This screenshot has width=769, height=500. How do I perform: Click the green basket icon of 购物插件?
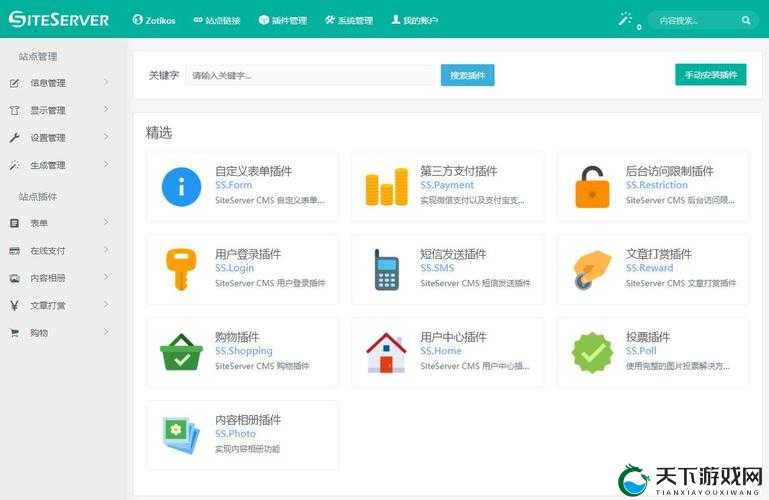click(181, 352)
